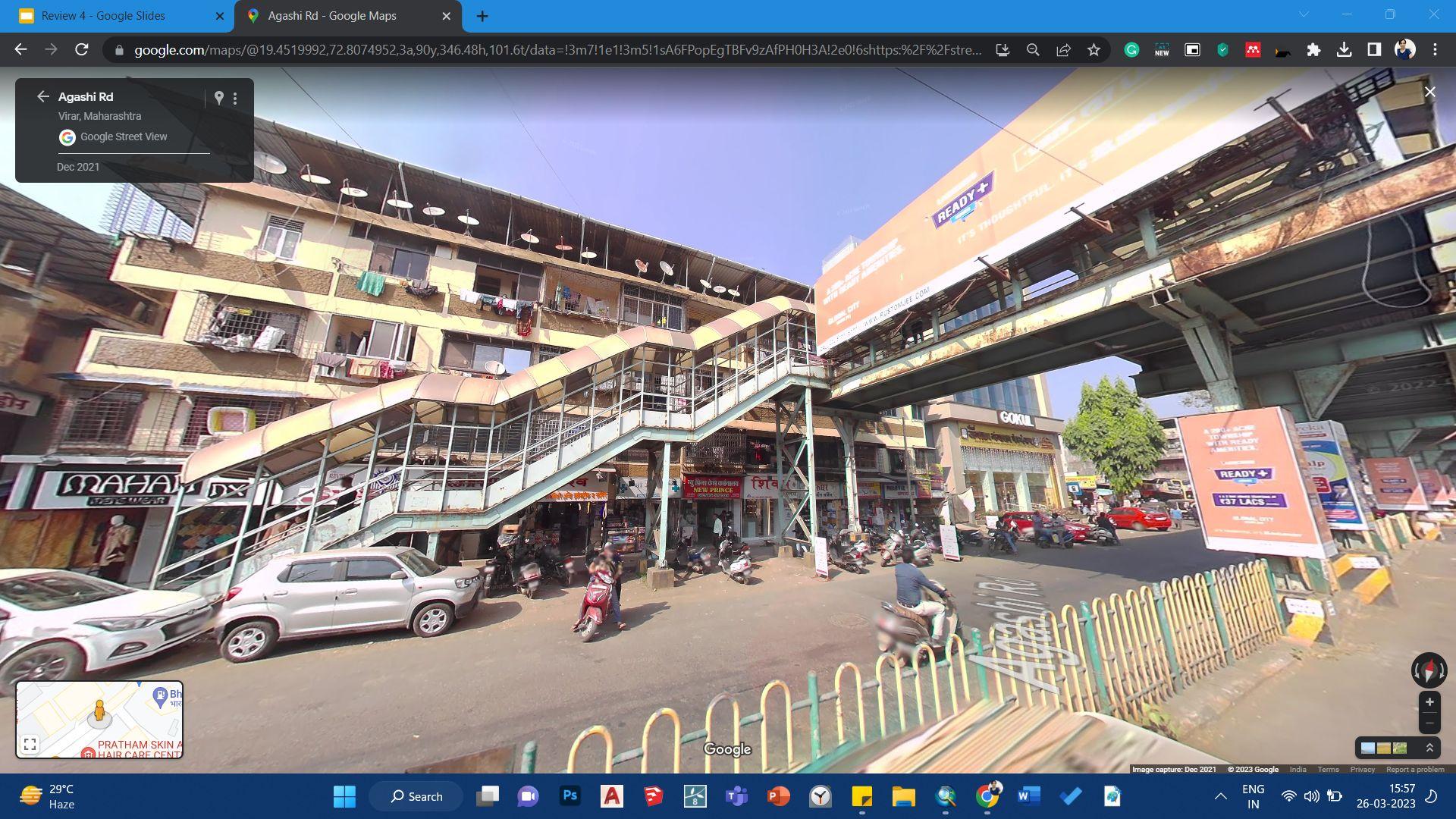The width and height of the screenshot is (1456, 819).
Task: Click the compass to reset orientation
Action: [x=1429, y=670]
